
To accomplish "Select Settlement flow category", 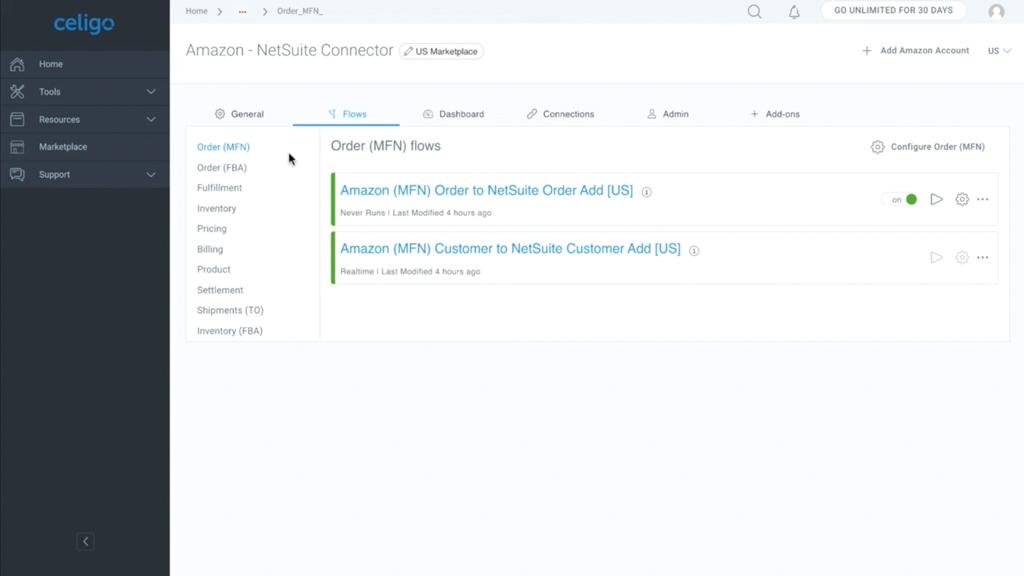I will tap(220, 290).
